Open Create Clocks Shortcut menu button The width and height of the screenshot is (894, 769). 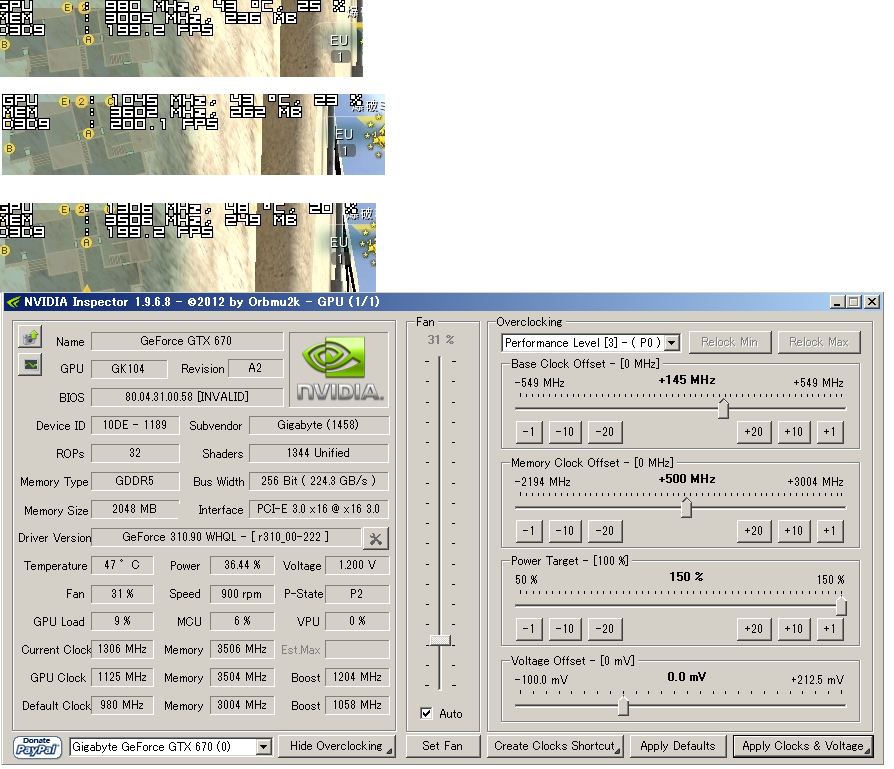coord(555,746)
